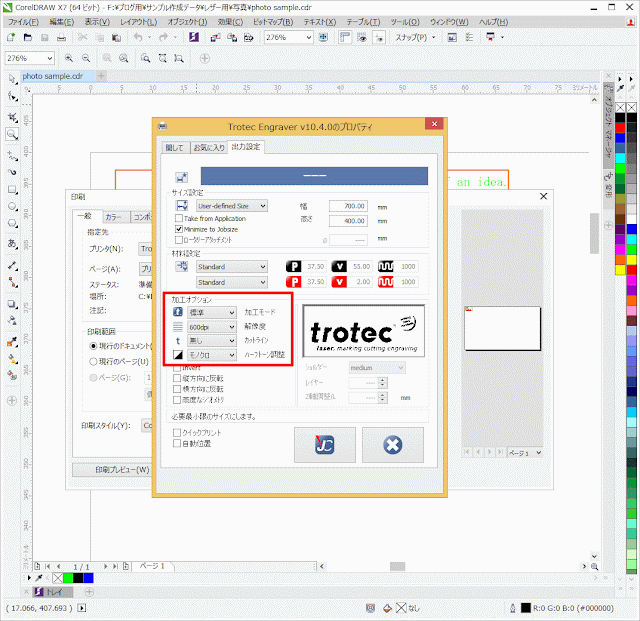Select the Text tool in the toolbox
The image size is (640, 621).
coord(13,244)
